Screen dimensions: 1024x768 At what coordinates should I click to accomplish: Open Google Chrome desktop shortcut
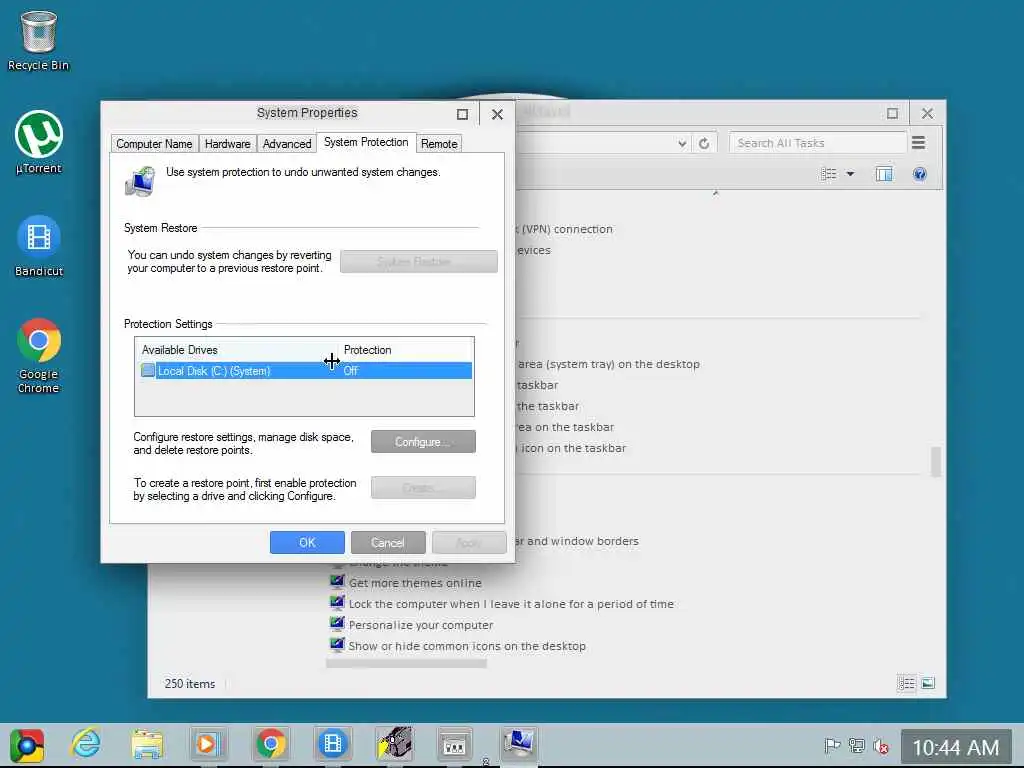(x=39, y=355)
